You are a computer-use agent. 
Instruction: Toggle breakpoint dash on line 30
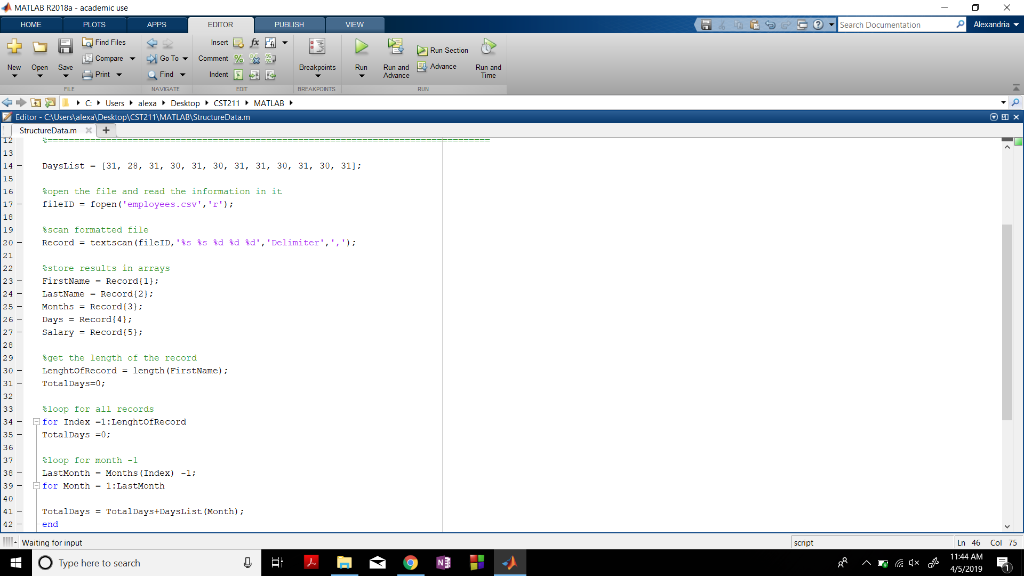[x=20, y=371]
